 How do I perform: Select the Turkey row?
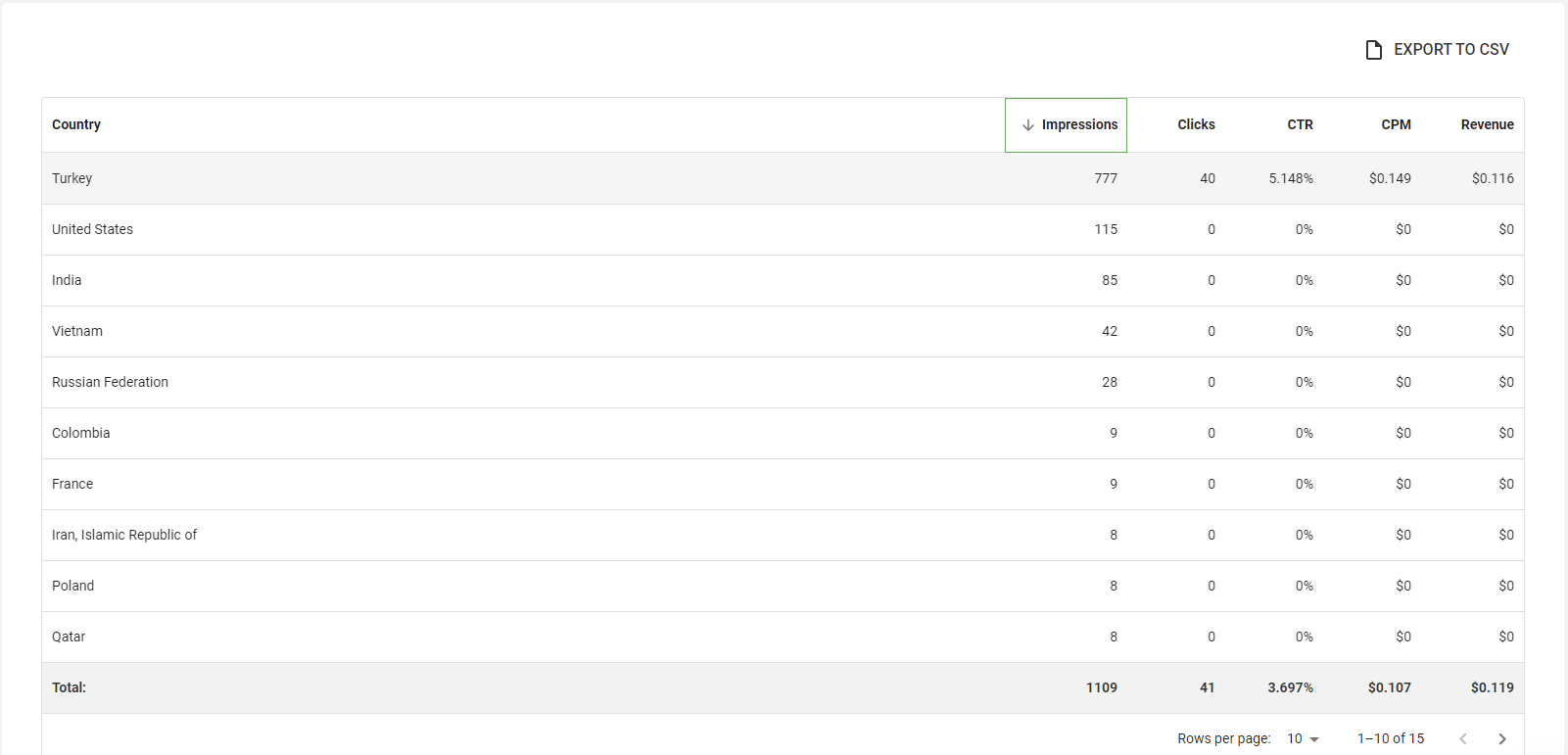click(783, 178)
